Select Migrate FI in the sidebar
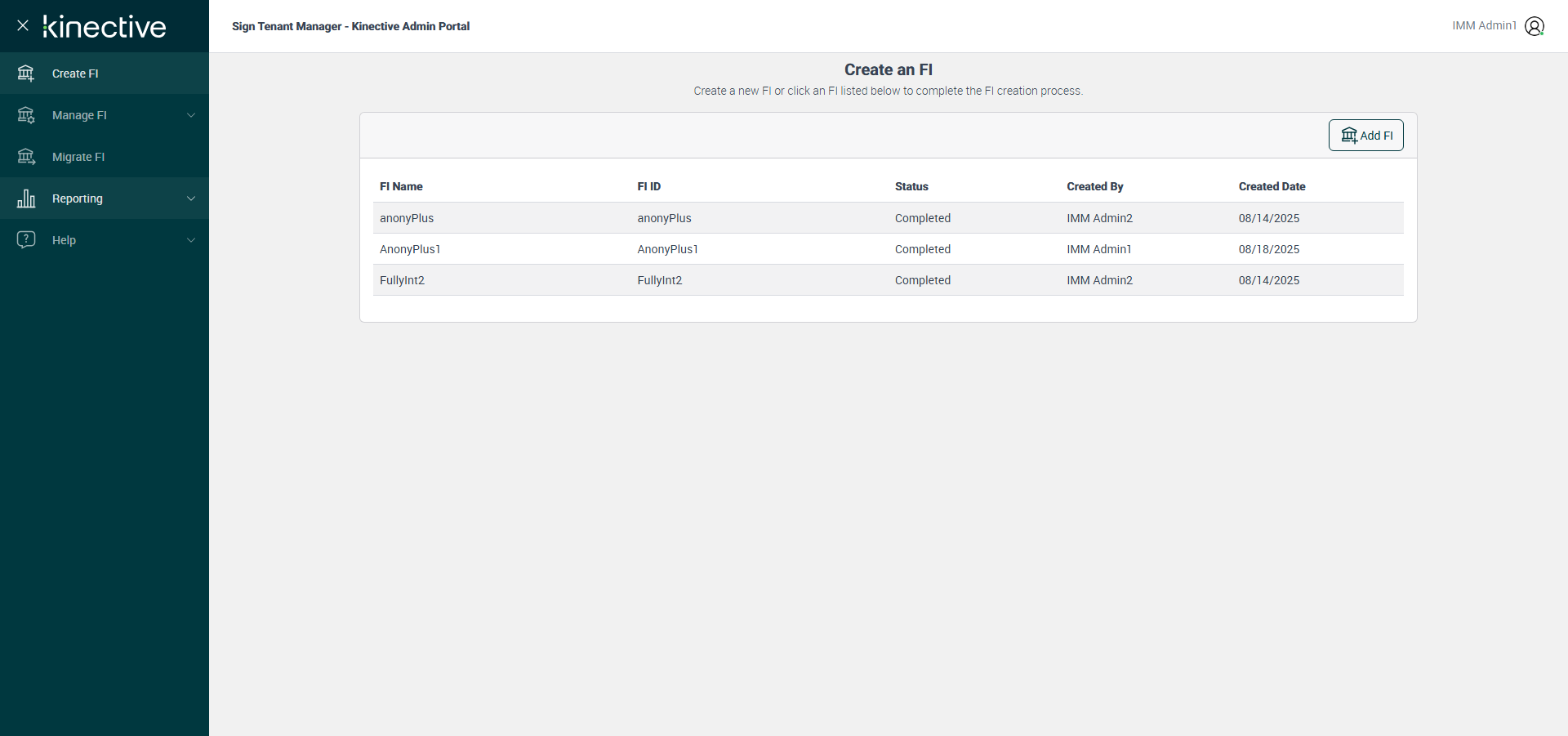This screenshot has width=1568, height=736. 78,157
